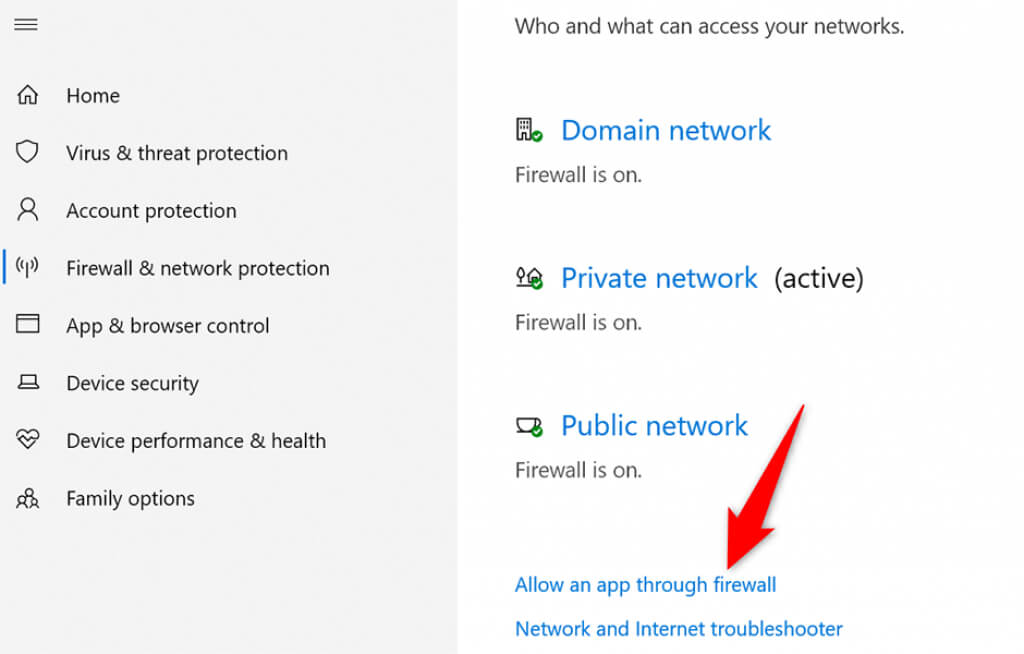
Task: Click the Private network house icon
Action: [x=528, y=278]
